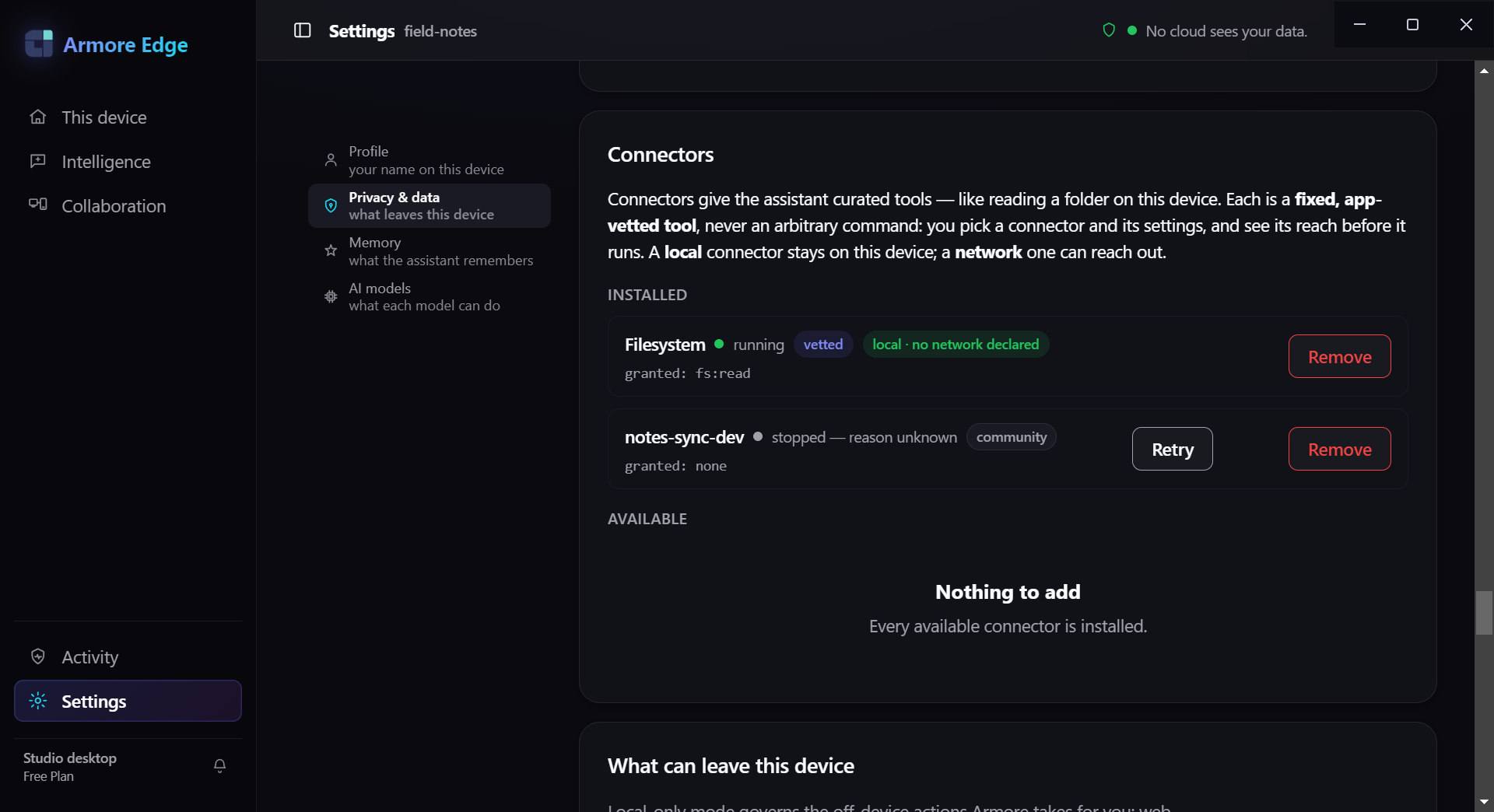Open This device page
Viewport: 1494px width, 812px height.
128,117
